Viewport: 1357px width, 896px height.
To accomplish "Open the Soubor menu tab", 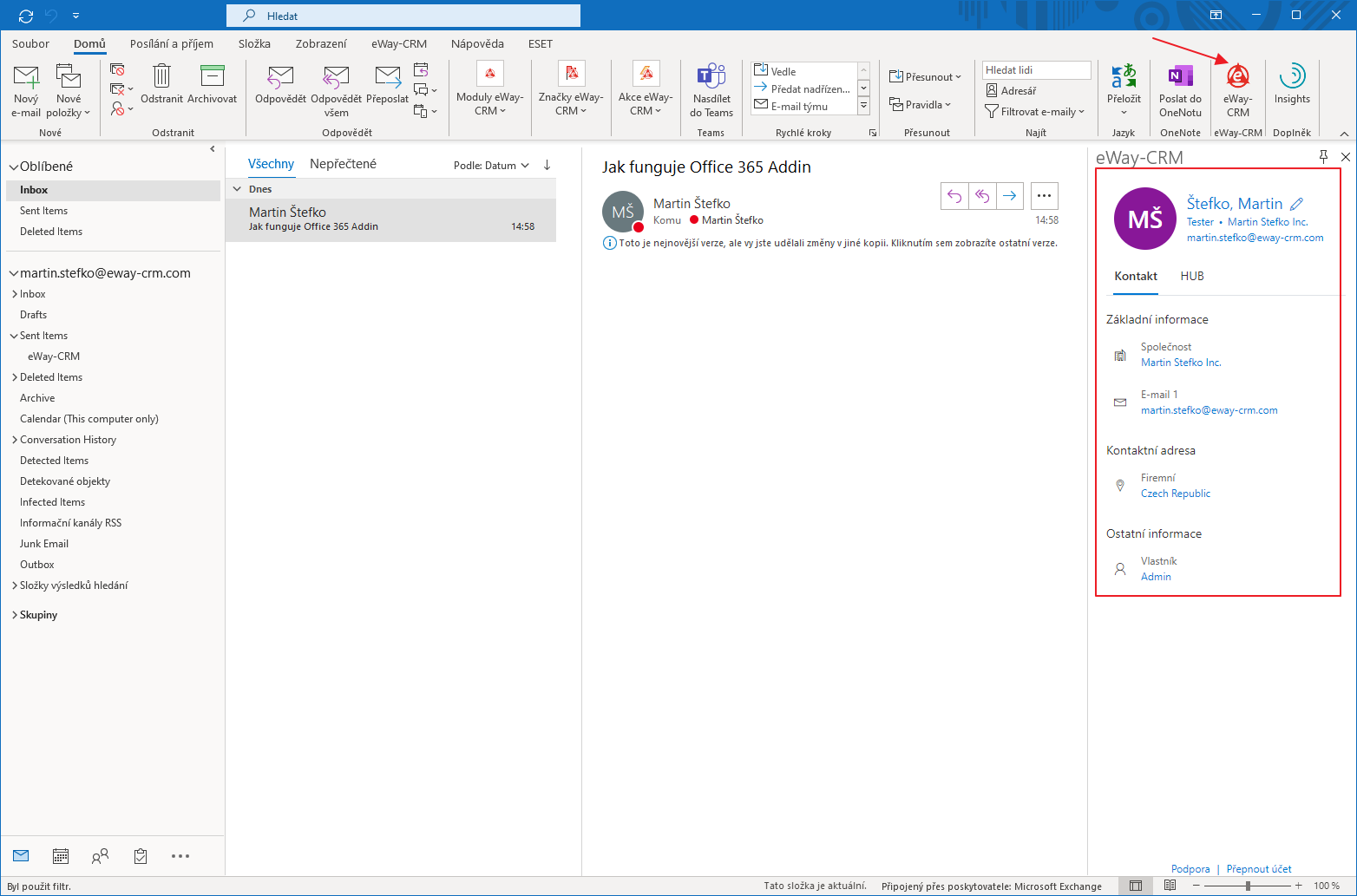I will 30,43.
